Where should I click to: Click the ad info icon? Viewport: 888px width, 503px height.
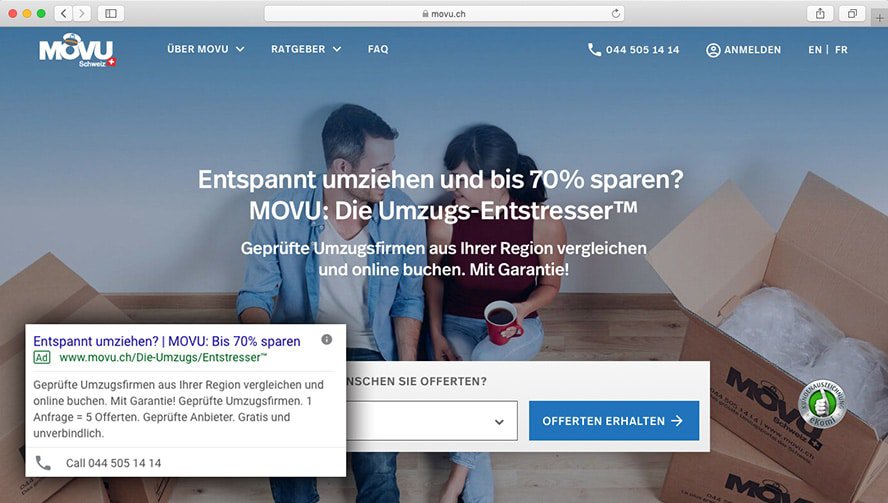click(327, 339)
